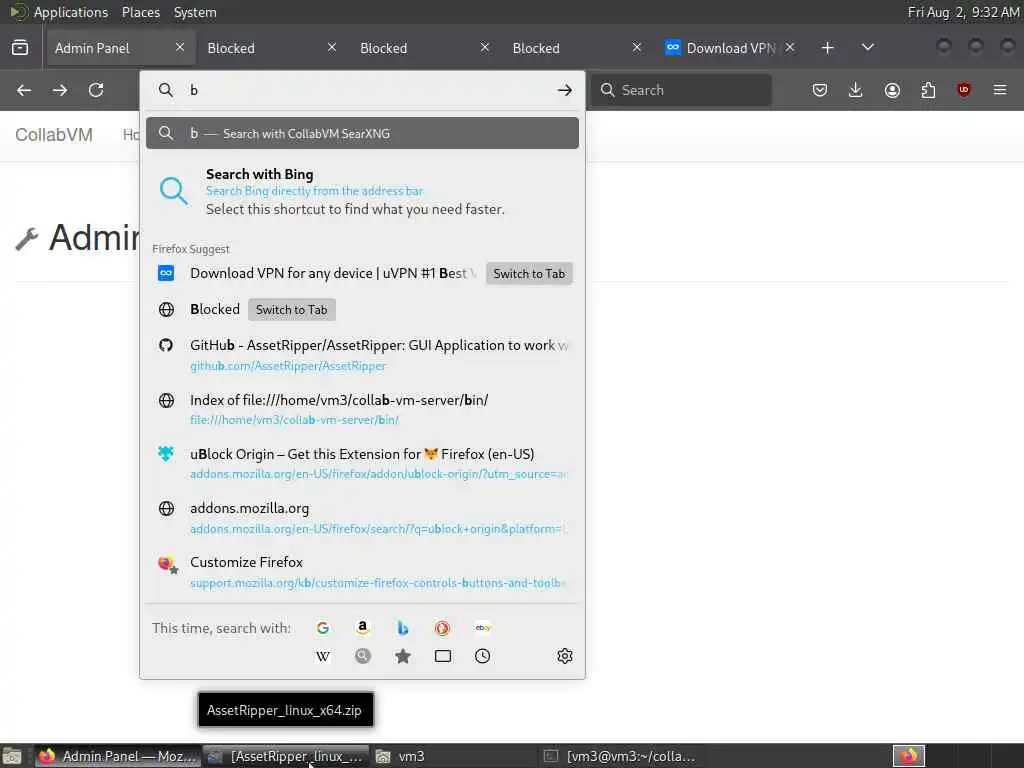Search this time with Google
1024x768 pixels.
tap(323, 628)
